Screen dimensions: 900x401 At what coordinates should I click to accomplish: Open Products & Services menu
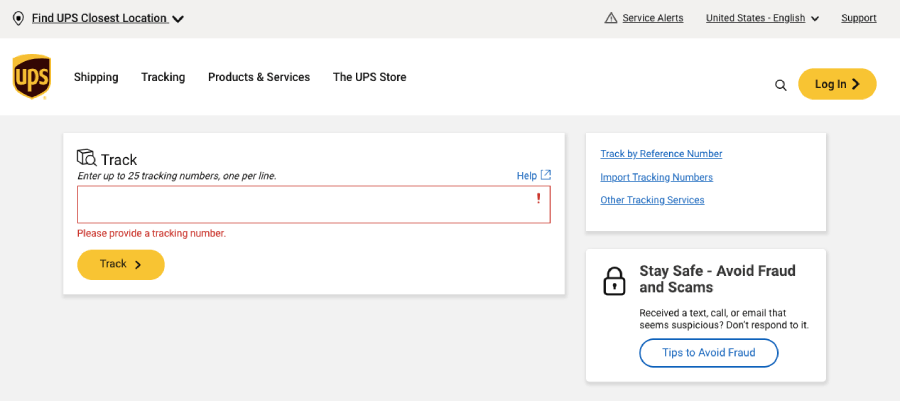pos(259,77)
